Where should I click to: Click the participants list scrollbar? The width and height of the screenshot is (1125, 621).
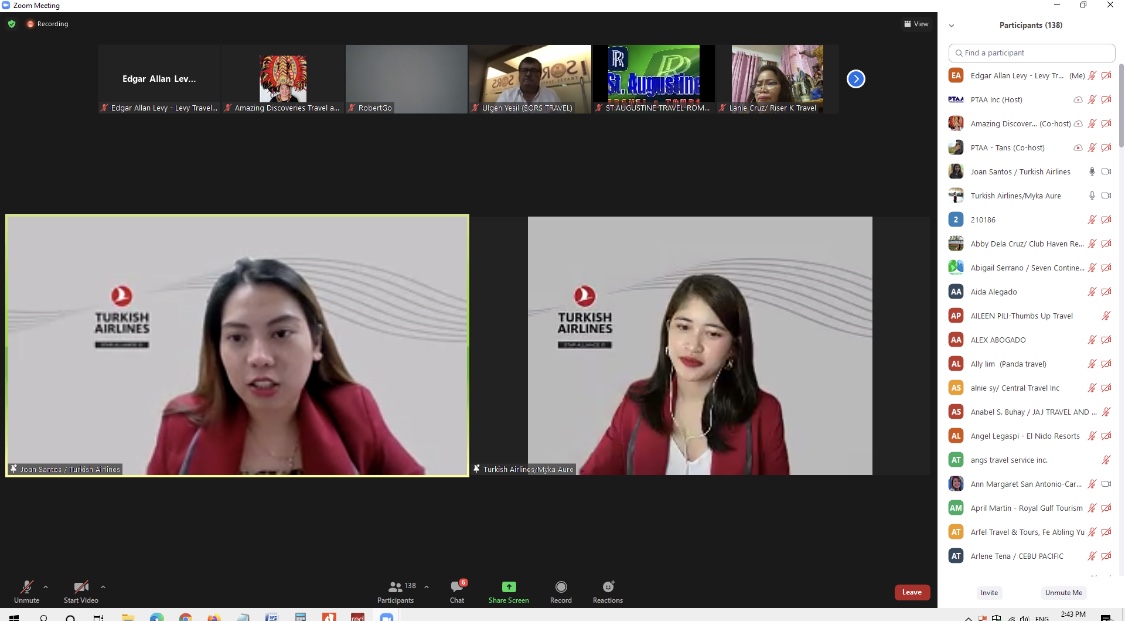1121,105
